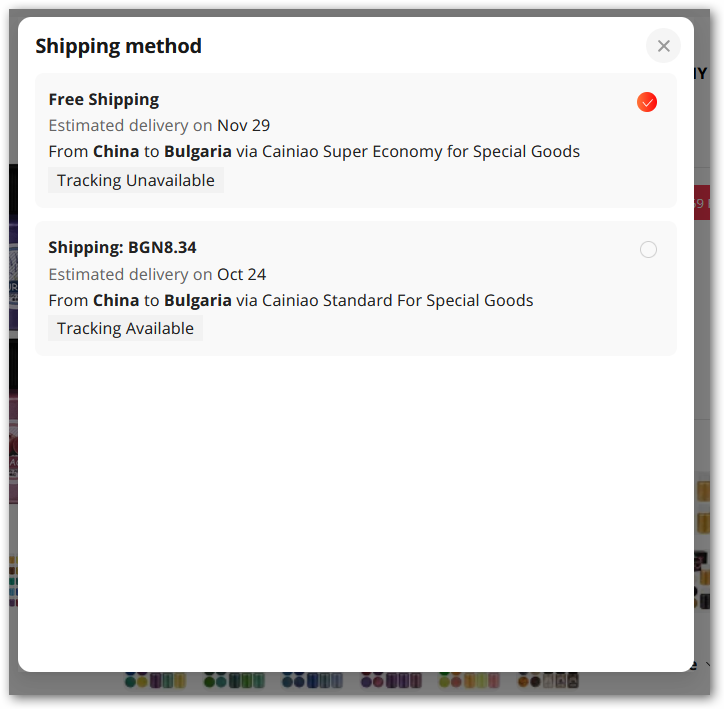The width and height of the screenshot is (724, 709).
Task: Click the dimmed product image left of dialog
Action: pos(12,330)
